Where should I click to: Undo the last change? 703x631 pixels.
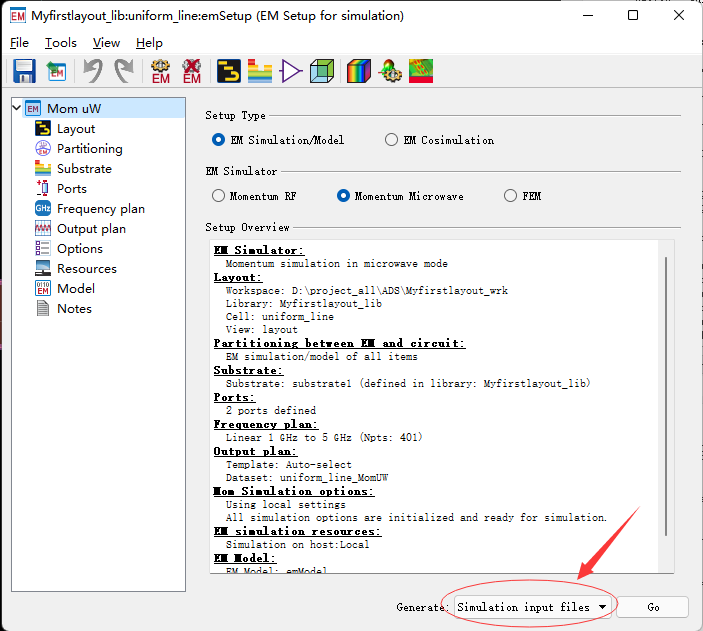pyautogui.click(x=93, y=71)
